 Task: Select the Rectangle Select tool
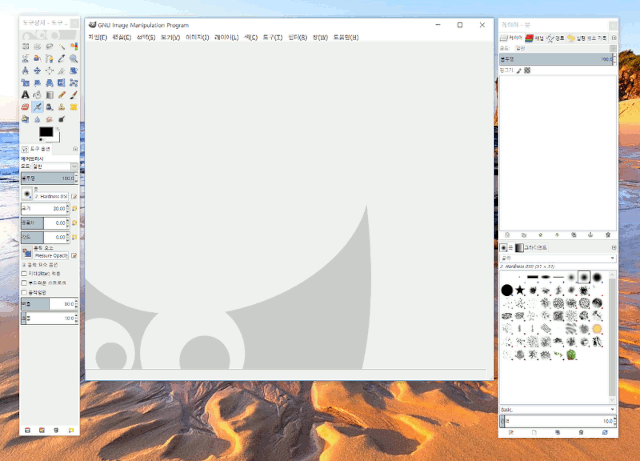pos(26,46)
